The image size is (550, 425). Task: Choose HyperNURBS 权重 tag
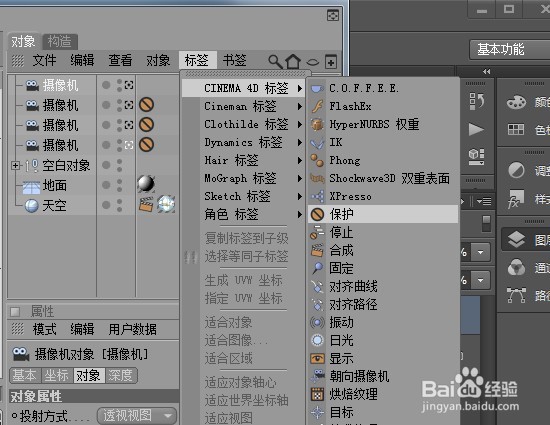coord(383,124)
